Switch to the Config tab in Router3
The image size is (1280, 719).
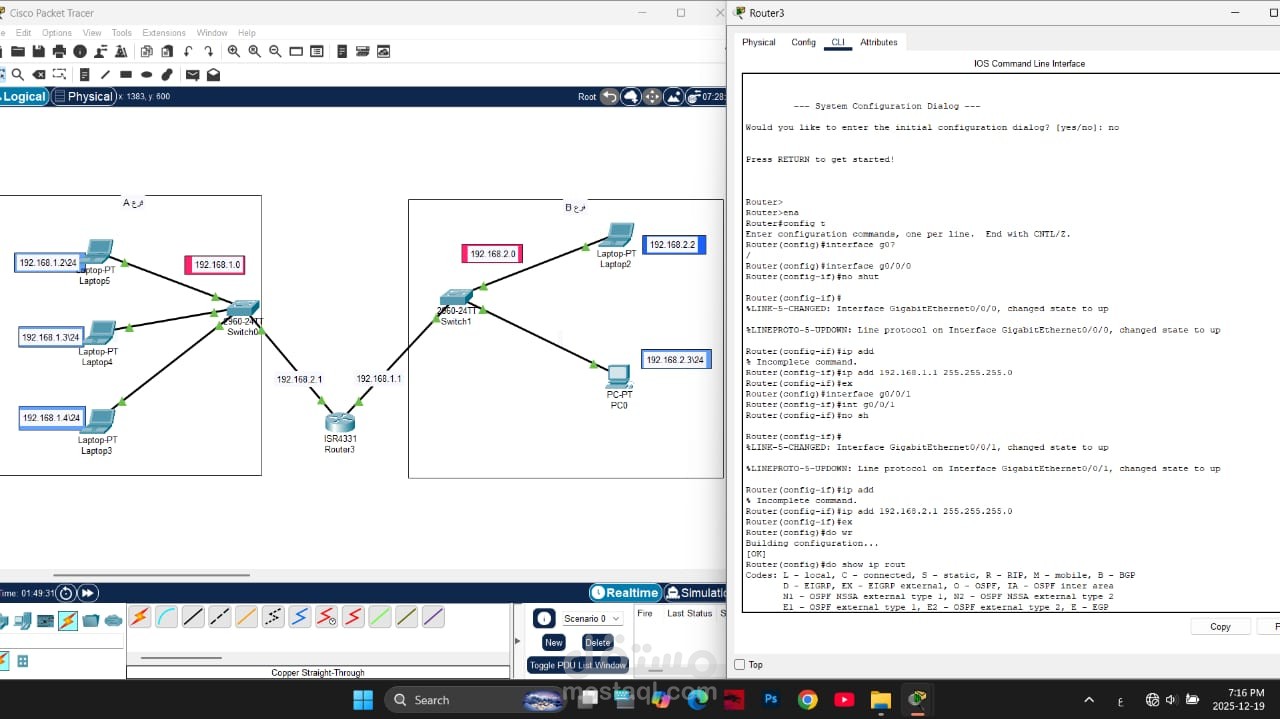click(x=804, y=42)
